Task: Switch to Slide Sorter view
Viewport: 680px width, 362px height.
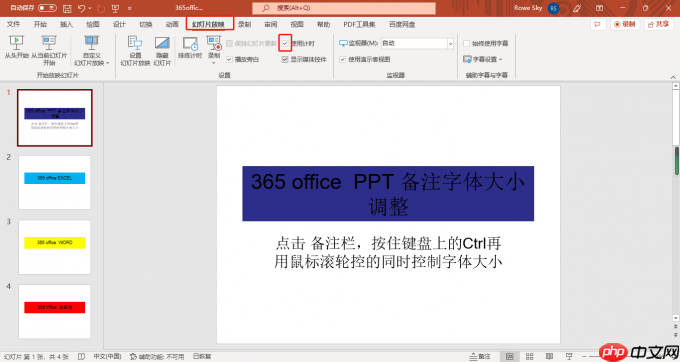Action: click(x=530, y=356)
